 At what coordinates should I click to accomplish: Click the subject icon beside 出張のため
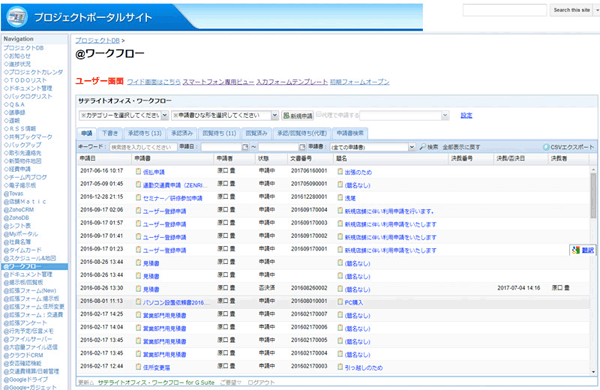(340, 172)
